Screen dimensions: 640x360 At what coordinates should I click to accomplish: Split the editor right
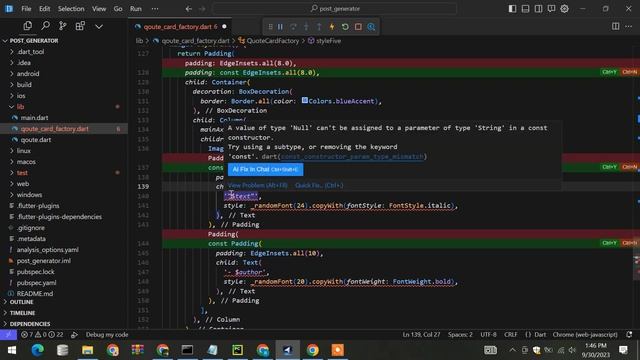[x=616, y=27]
